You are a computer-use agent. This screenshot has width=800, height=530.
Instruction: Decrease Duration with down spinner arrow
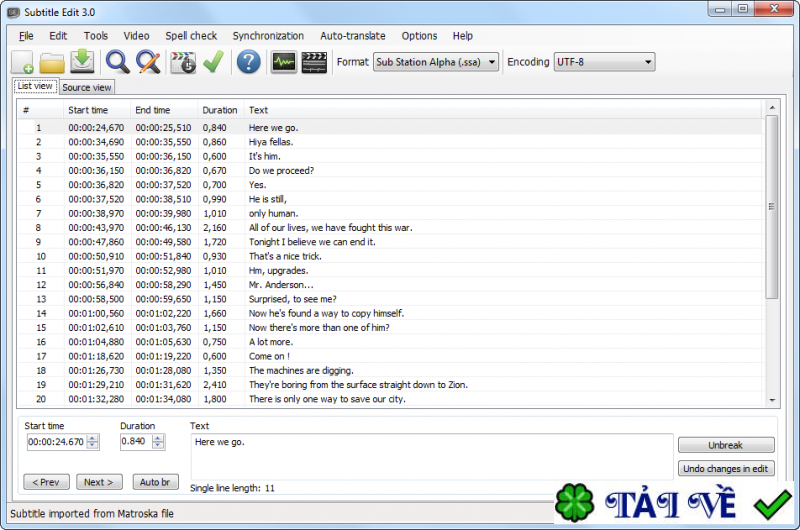coord(158,445)
